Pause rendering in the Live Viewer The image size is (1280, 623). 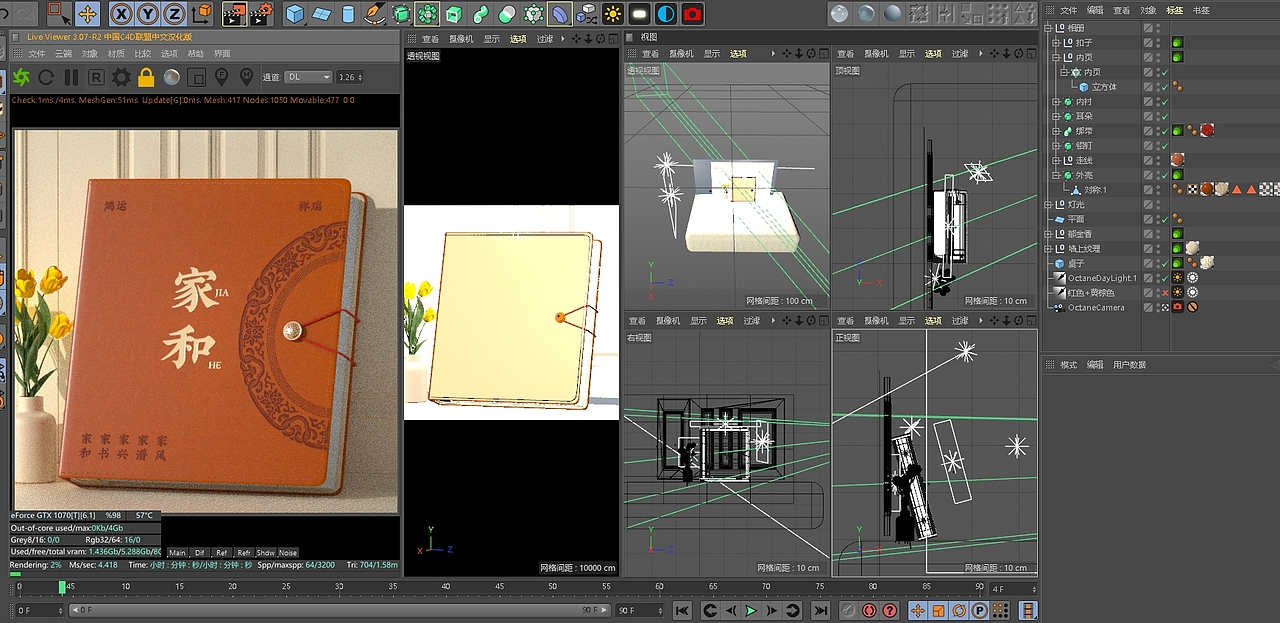(x=70, y=77)
